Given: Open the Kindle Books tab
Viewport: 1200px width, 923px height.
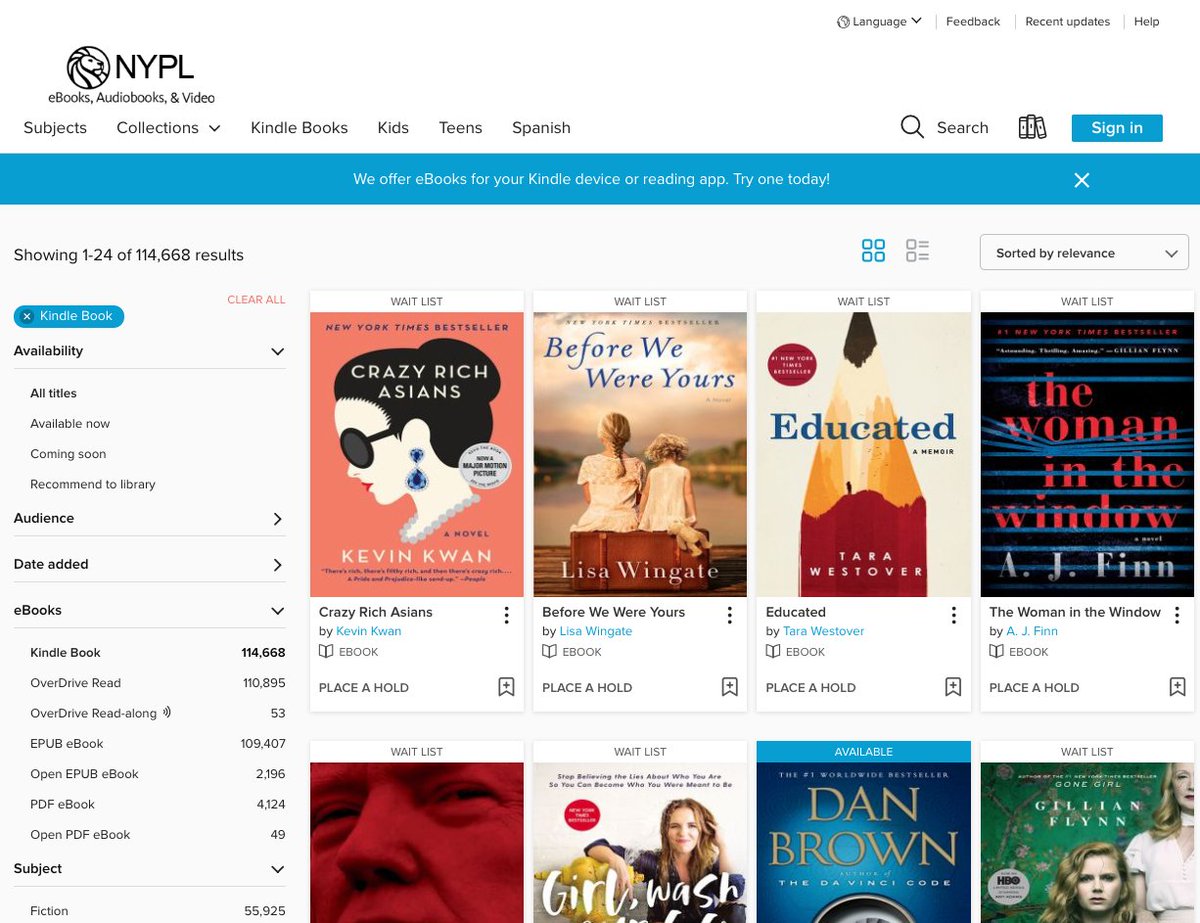Looking at the screenshot, I should pyautogui.click(x=299, y=128).
